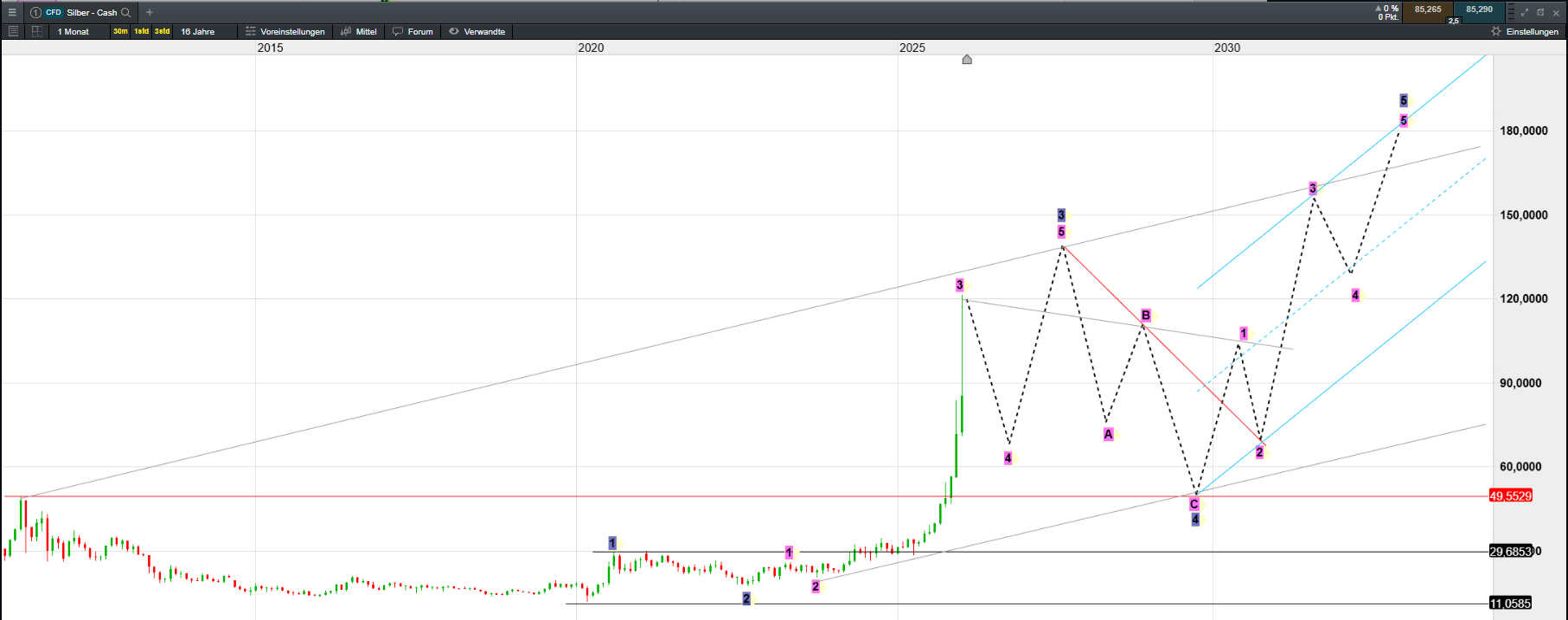Switch to 30m timeframe shortcut
The height and width of the screenshot is (620, 1568).
pyautogui.click(x=120, y=32)
